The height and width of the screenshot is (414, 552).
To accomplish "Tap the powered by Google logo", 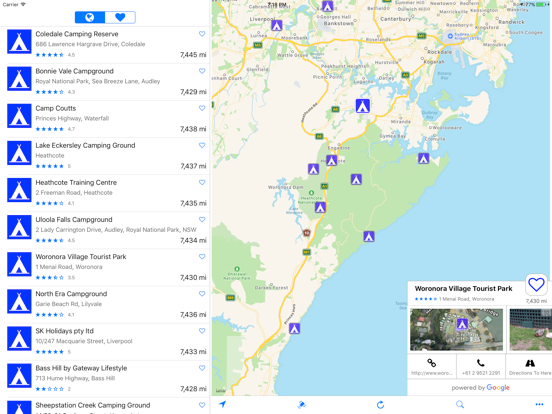I will (481, 388).
